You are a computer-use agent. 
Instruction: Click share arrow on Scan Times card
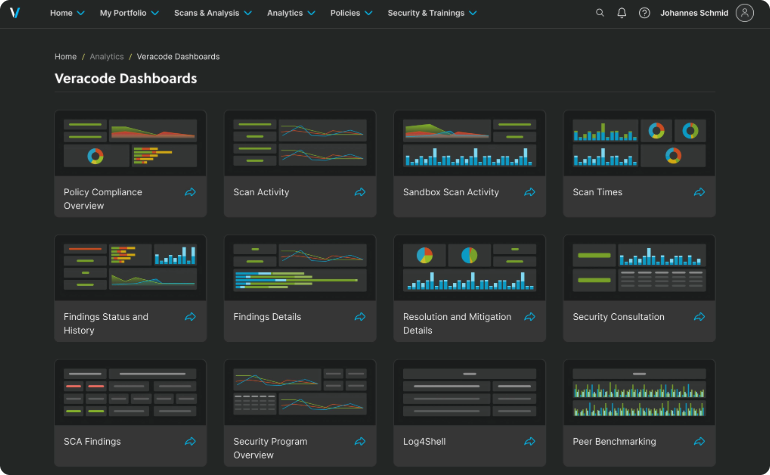[699, 192]
